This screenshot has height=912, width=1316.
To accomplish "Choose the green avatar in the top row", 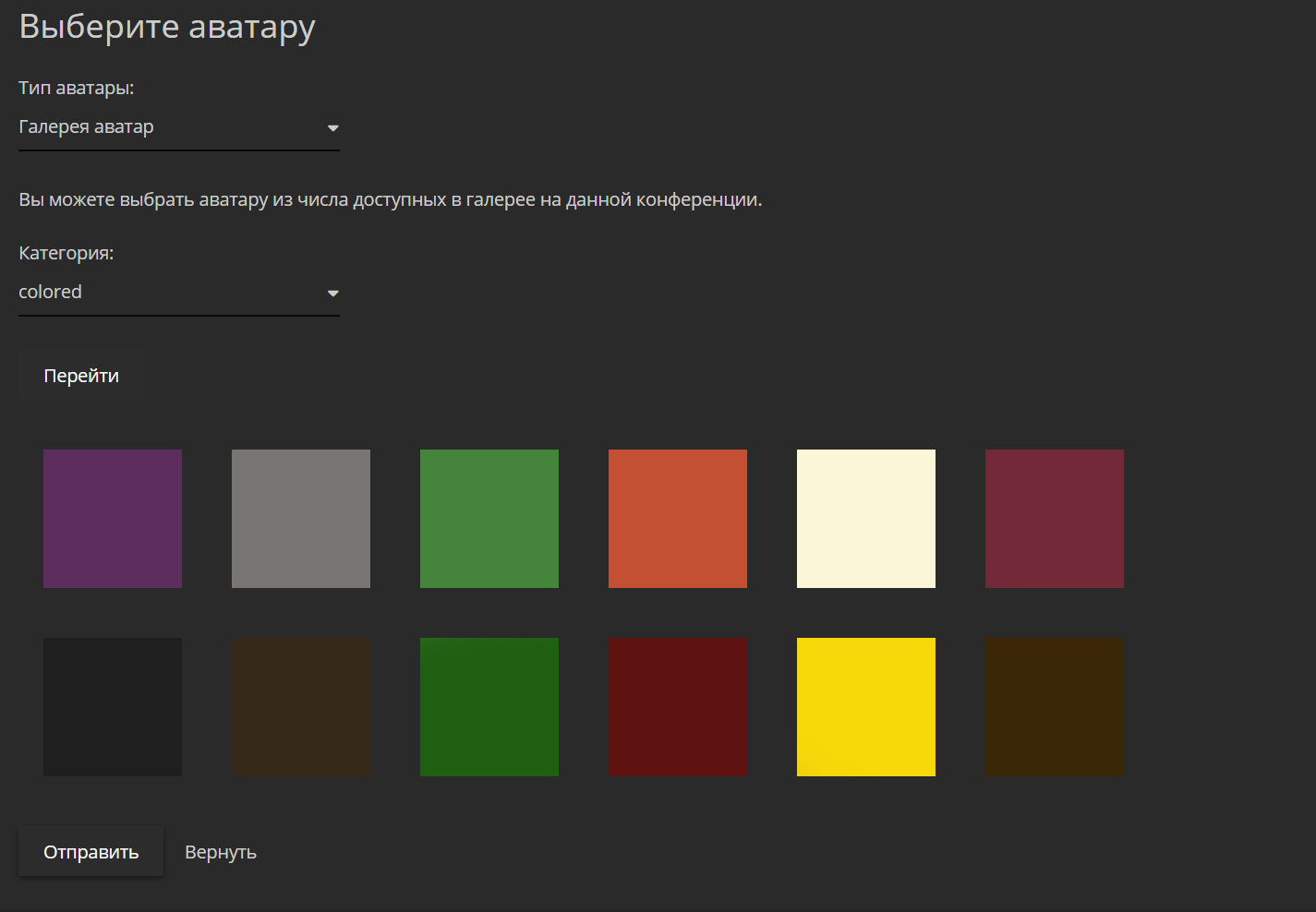I will [x=489, y=518].
